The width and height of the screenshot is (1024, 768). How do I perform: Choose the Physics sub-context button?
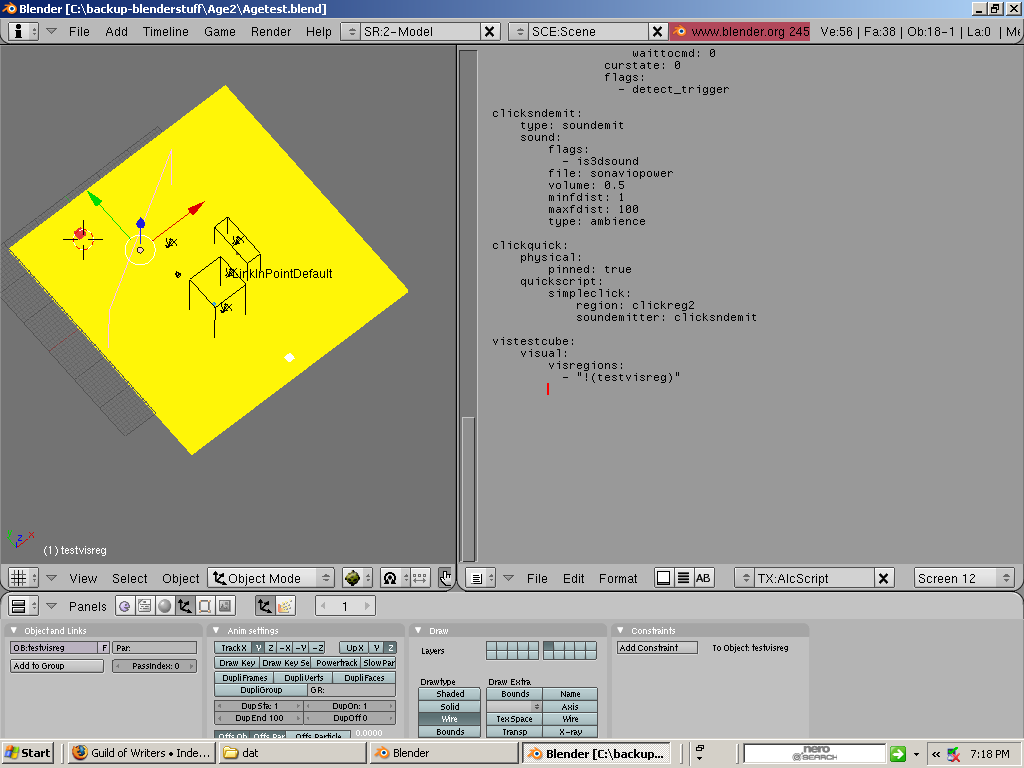click(x=285, y=606)
